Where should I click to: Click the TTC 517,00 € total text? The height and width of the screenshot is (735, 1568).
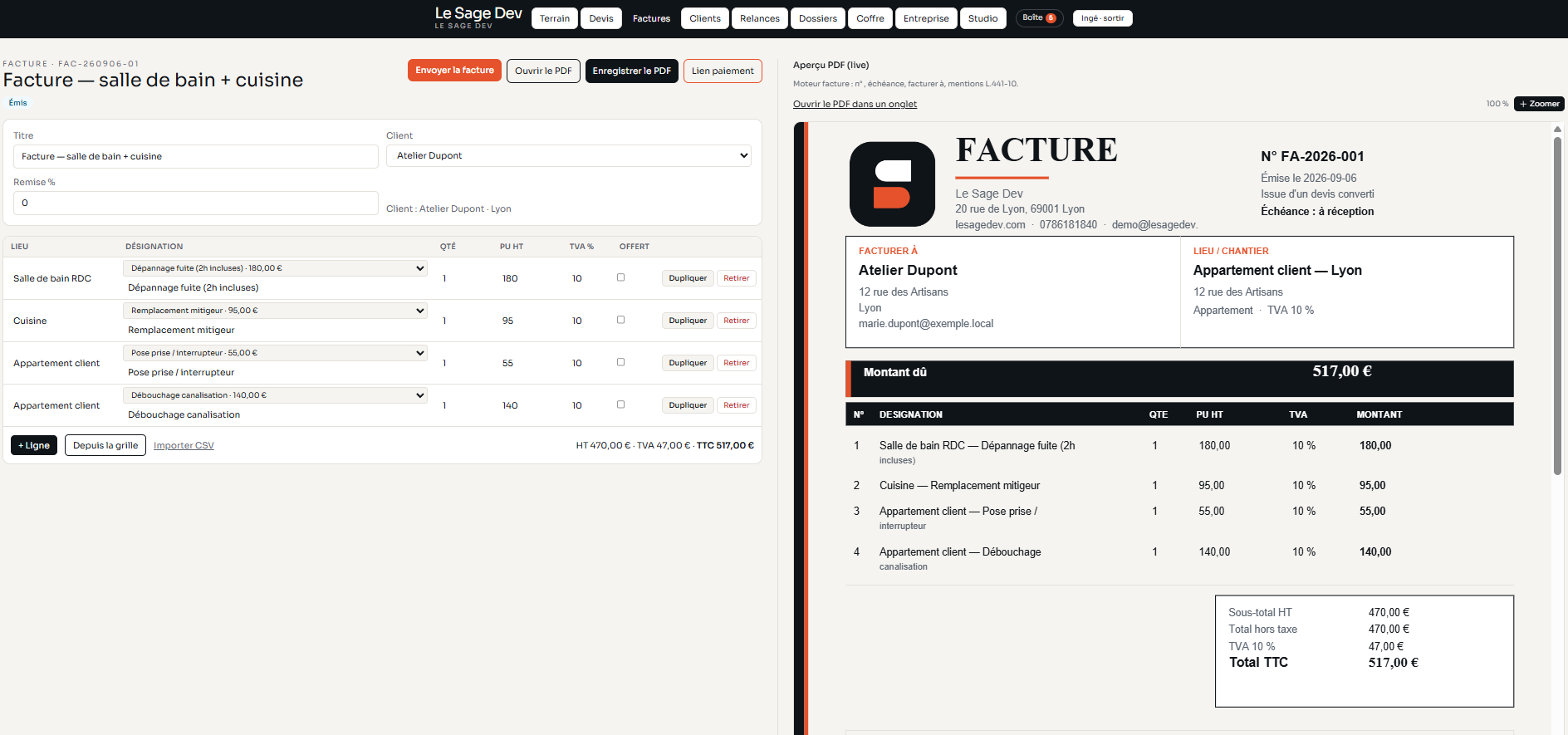[725, 445]
